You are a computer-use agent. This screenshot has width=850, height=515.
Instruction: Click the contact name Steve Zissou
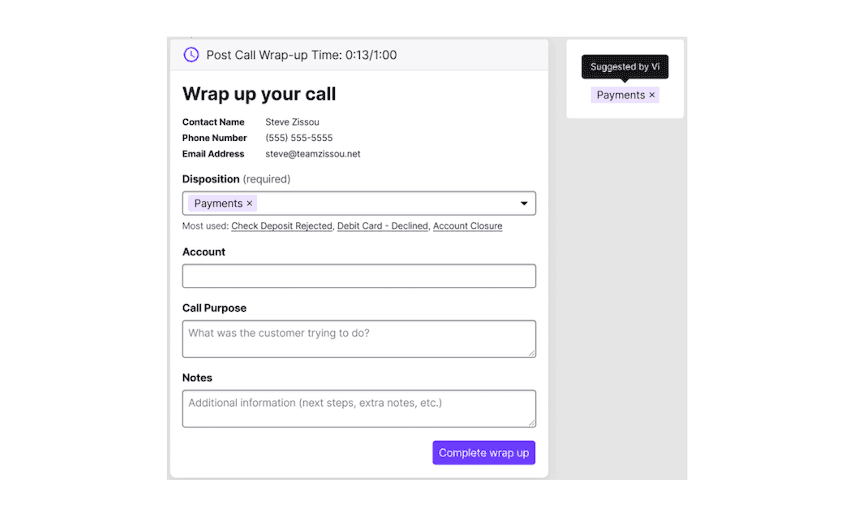293,122
